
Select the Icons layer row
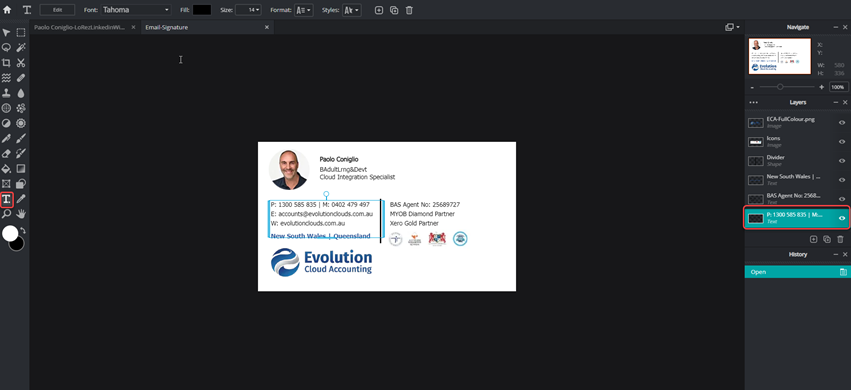tap(797, 142)
